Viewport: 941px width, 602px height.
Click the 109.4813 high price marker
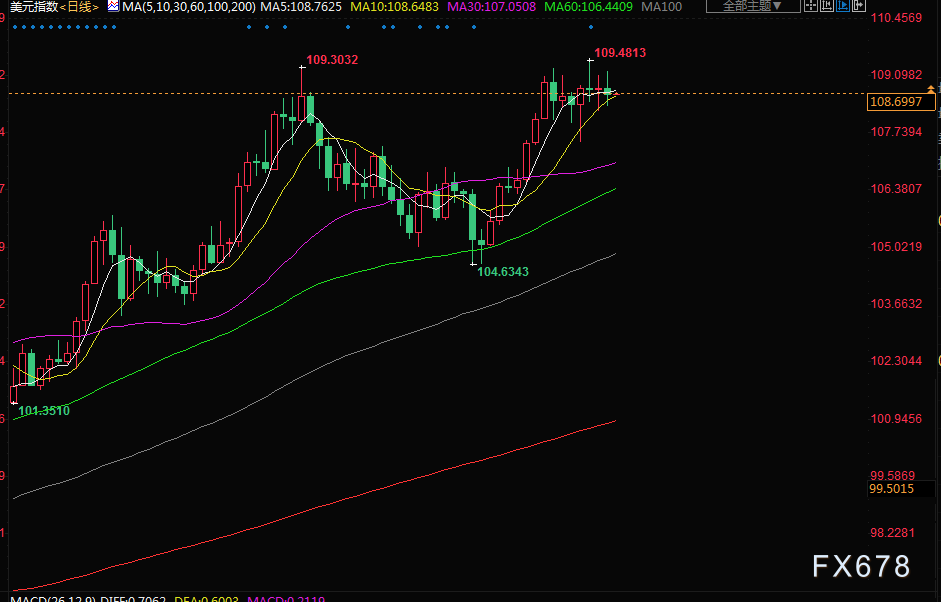(619, 52)
